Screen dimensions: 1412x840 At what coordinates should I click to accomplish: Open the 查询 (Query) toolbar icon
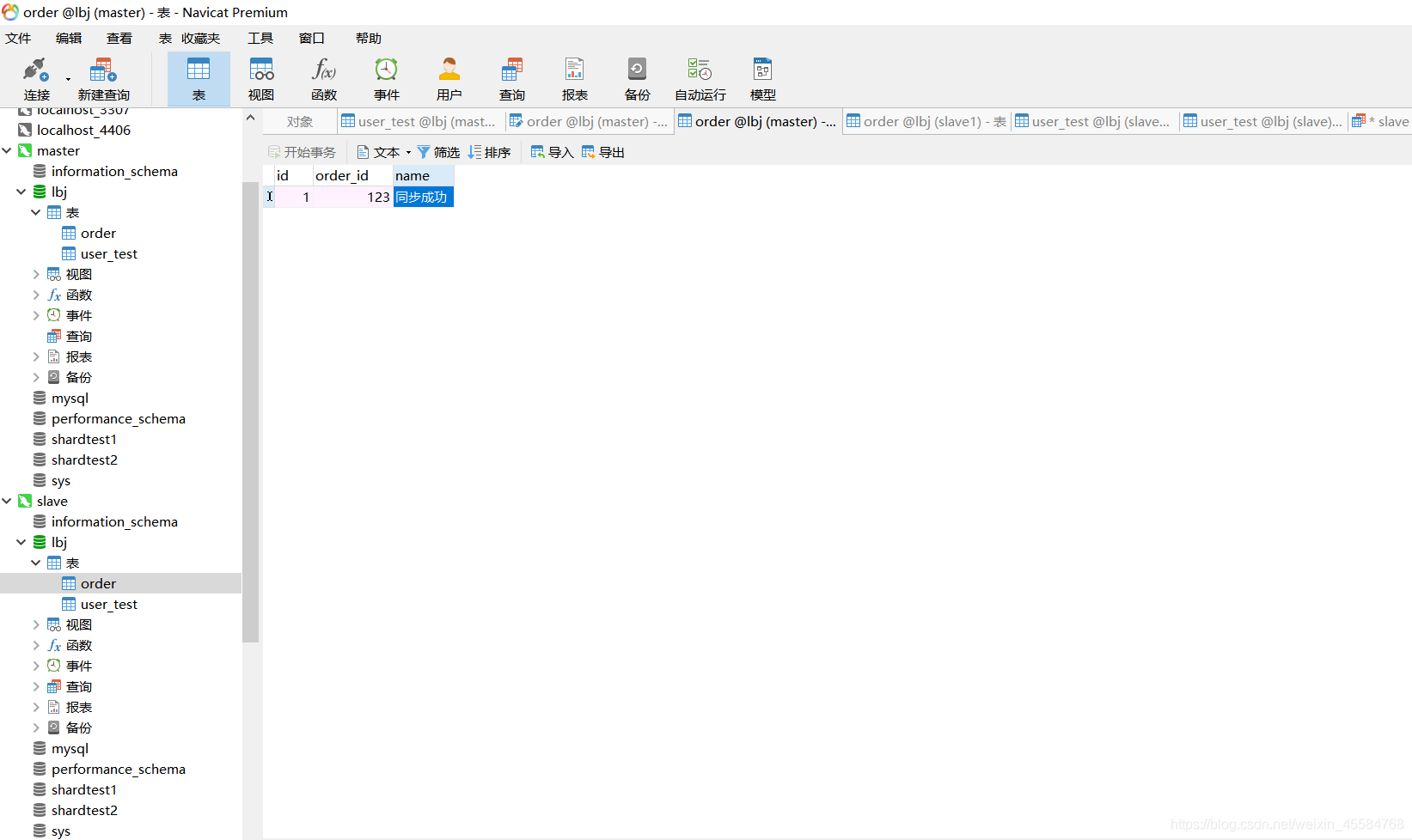click(512, 69)
